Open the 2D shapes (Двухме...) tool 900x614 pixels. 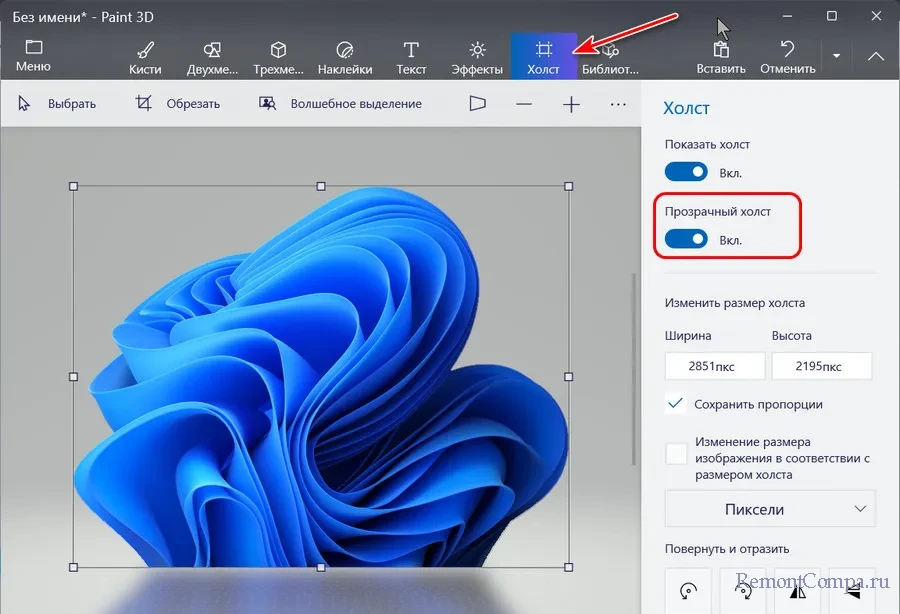click(211, 57)
